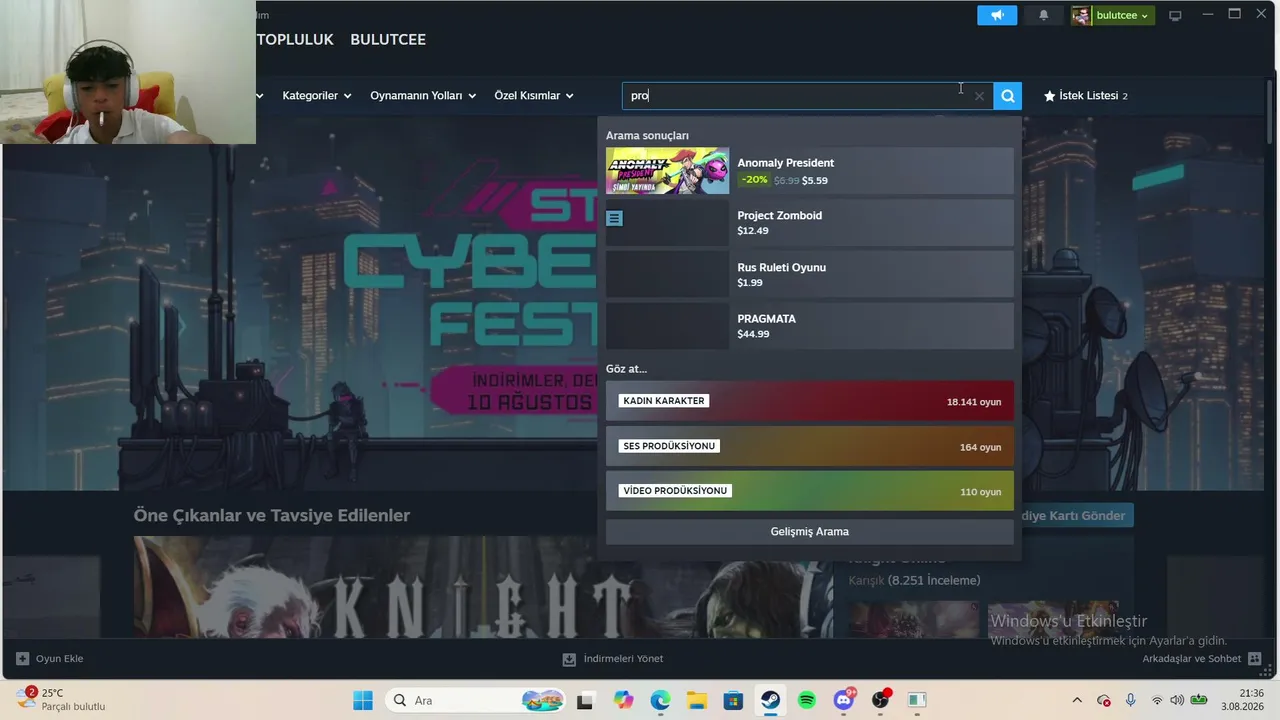Open the weather widget showing 25°C
Viewport: 1280px width, 720px height.
pos(60,700)
